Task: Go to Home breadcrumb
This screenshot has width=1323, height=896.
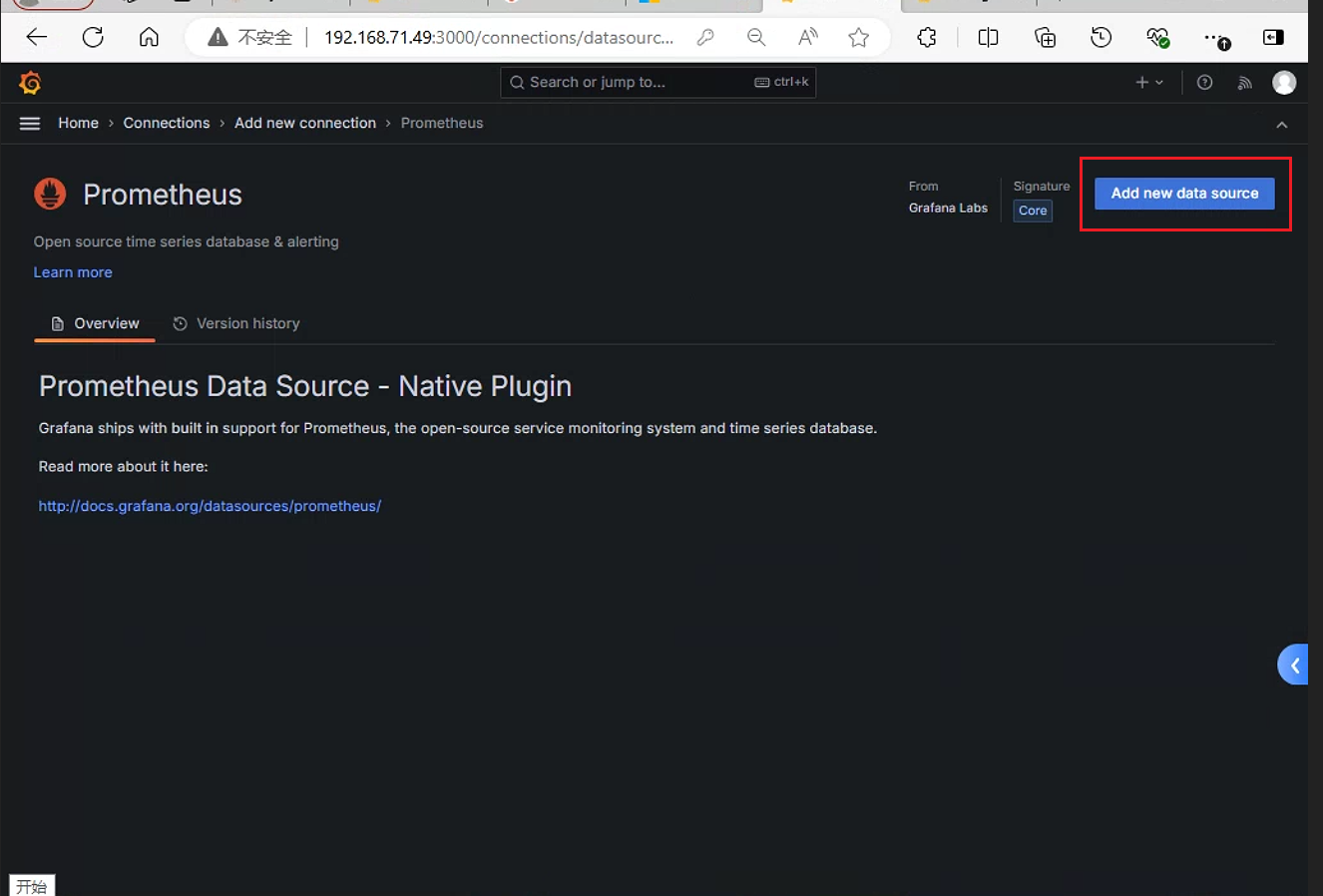Action: click(78, 123)
